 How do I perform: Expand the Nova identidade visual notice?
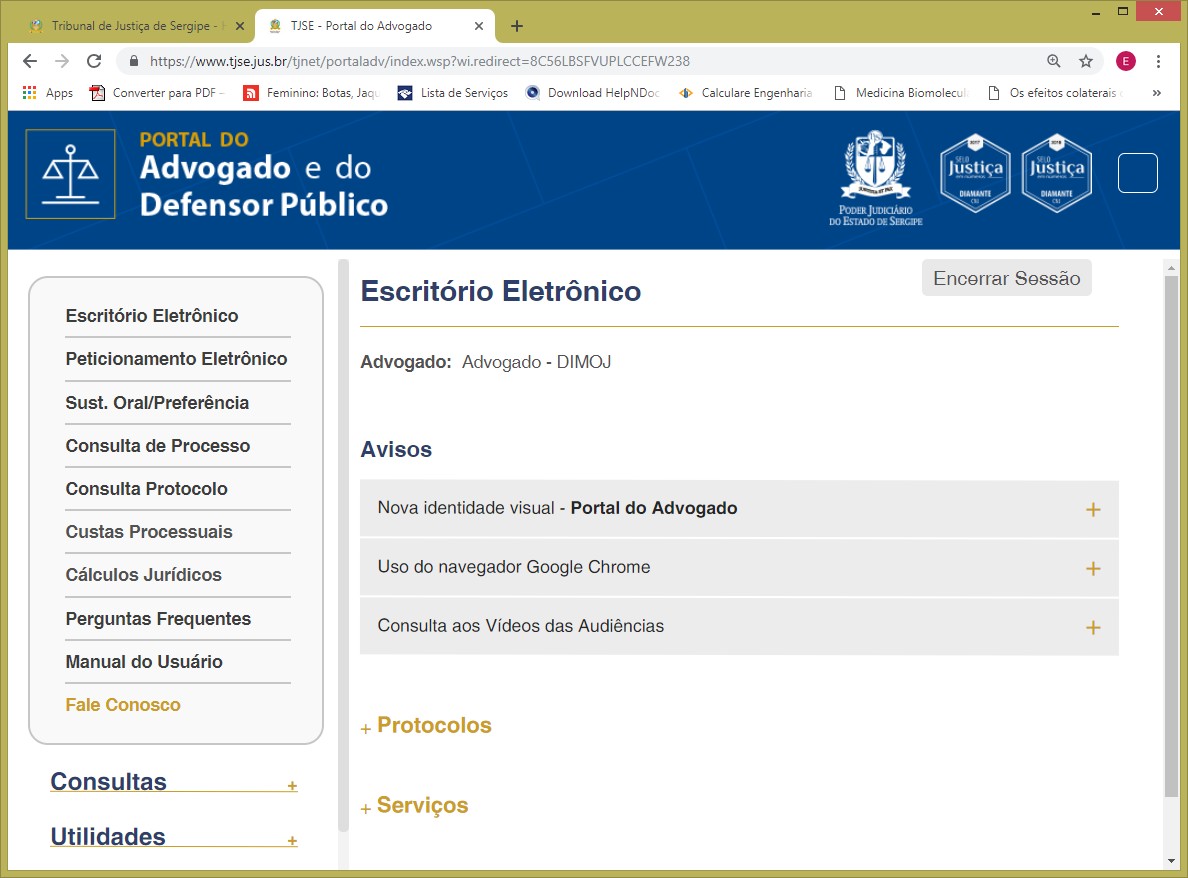coord(1092,509)
